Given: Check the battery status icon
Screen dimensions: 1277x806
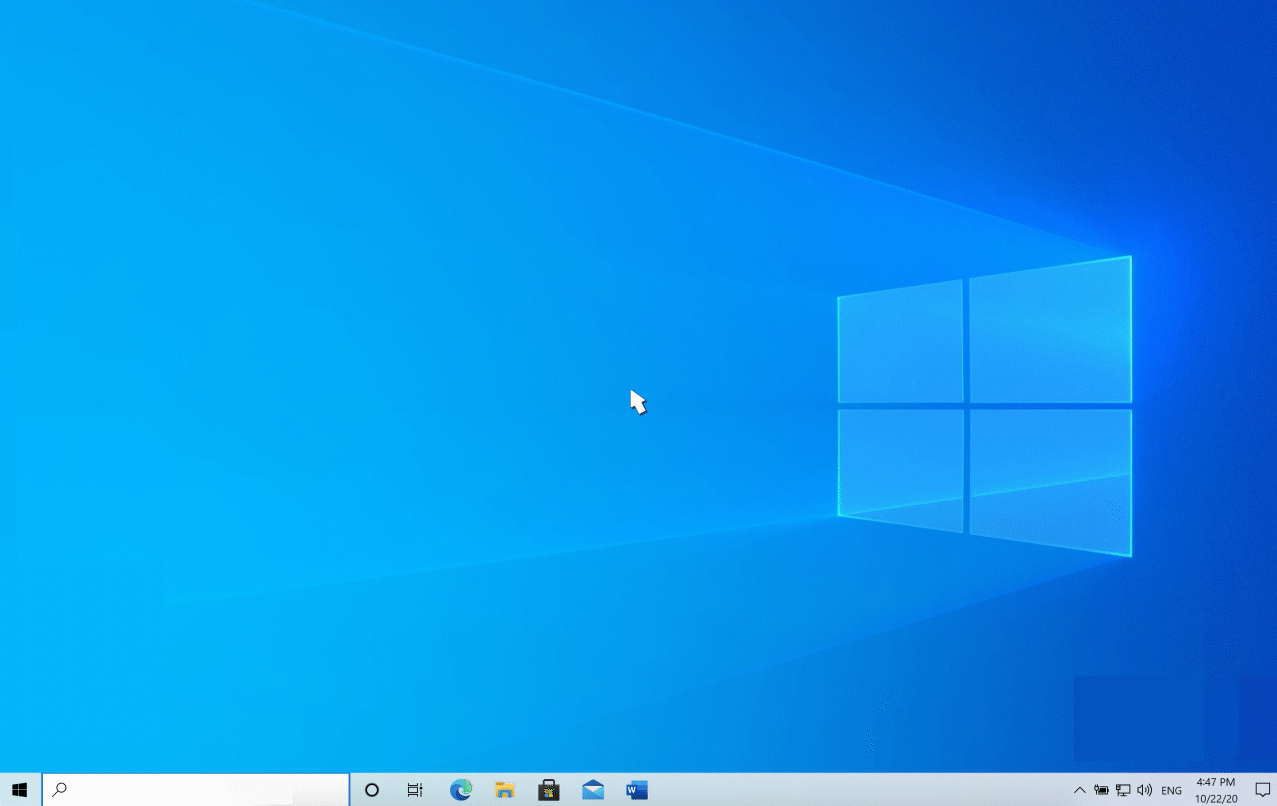Looking at the screenshot, I should pos(1101,790).
